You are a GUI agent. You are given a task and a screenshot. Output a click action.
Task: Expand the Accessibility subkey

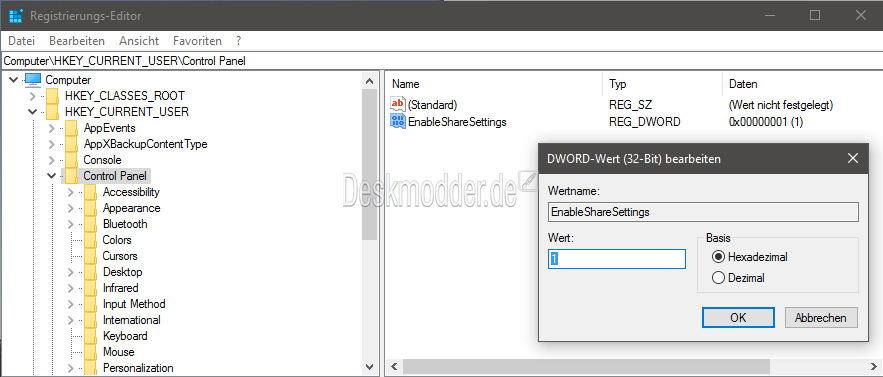(70, 192)
